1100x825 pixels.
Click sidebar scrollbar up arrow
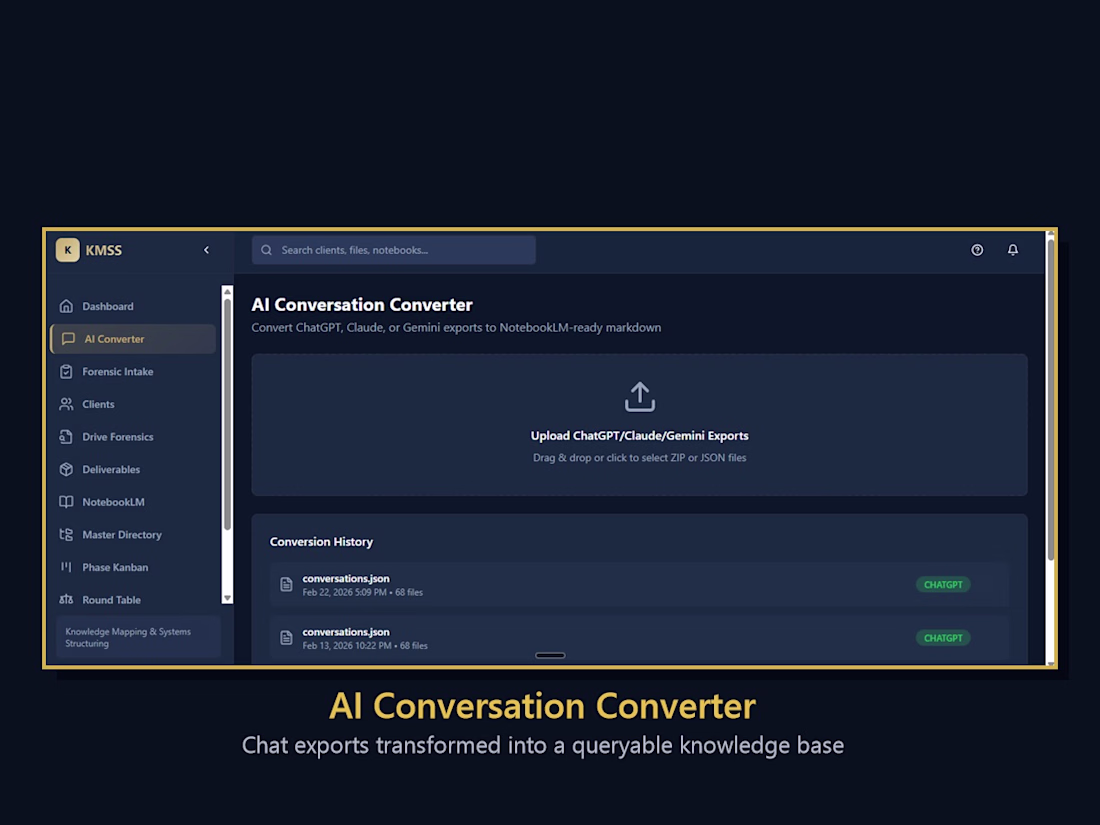click(x=227, y=291)
